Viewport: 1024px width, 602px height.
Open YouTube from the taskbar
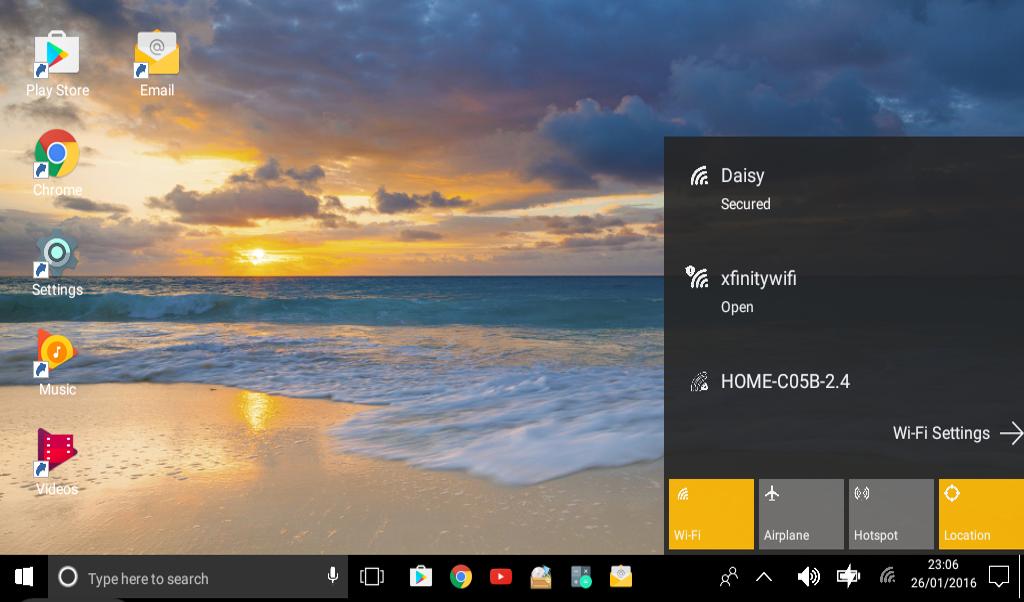point(501,577)
